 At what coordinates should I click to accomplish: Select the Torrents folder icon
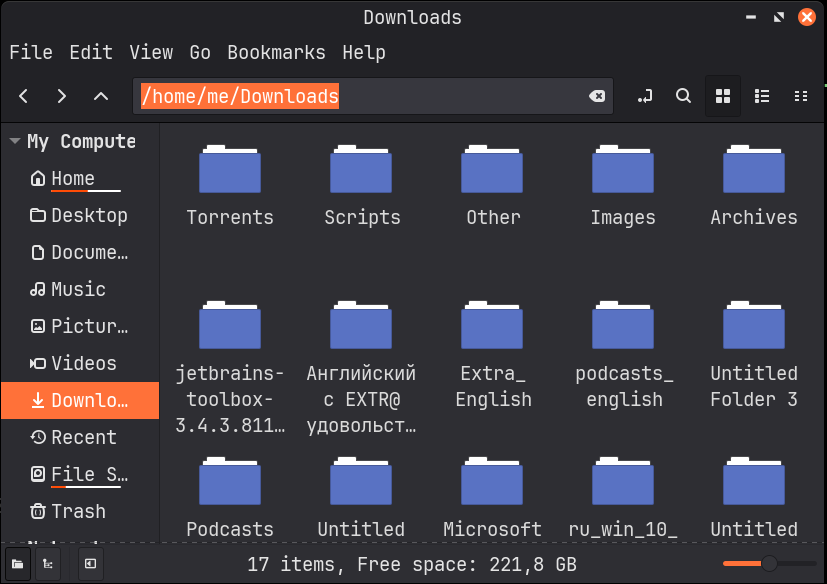click(230, 169)
